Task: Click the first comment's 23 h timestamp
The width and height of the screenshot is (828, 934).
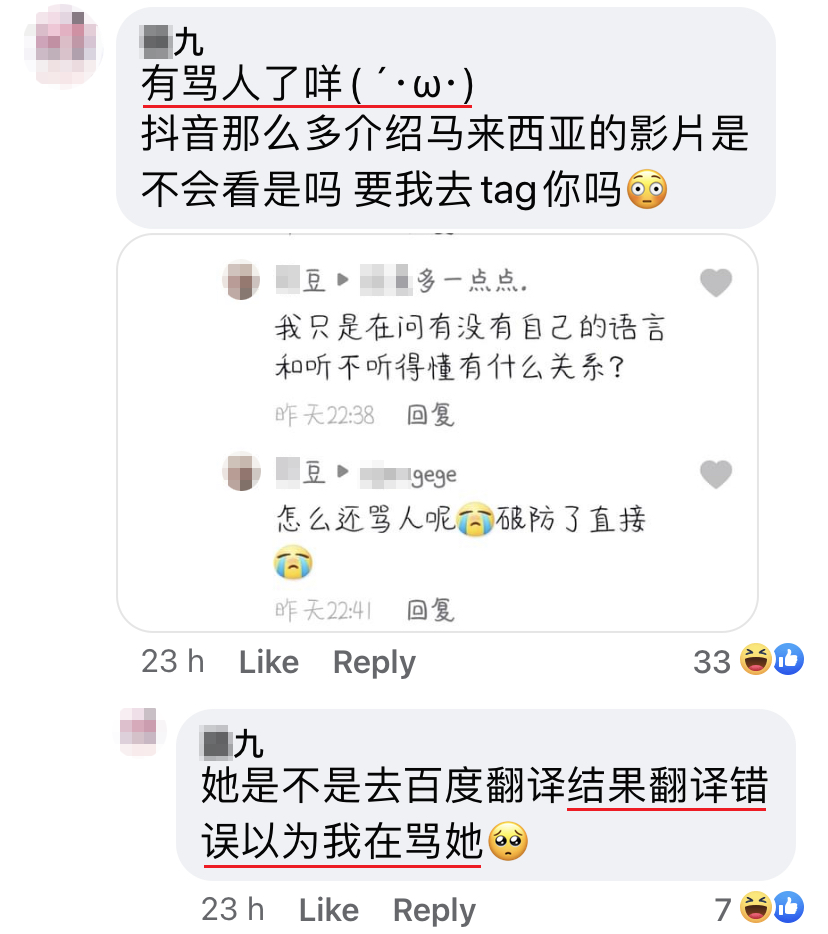Action: click(173, 662)
